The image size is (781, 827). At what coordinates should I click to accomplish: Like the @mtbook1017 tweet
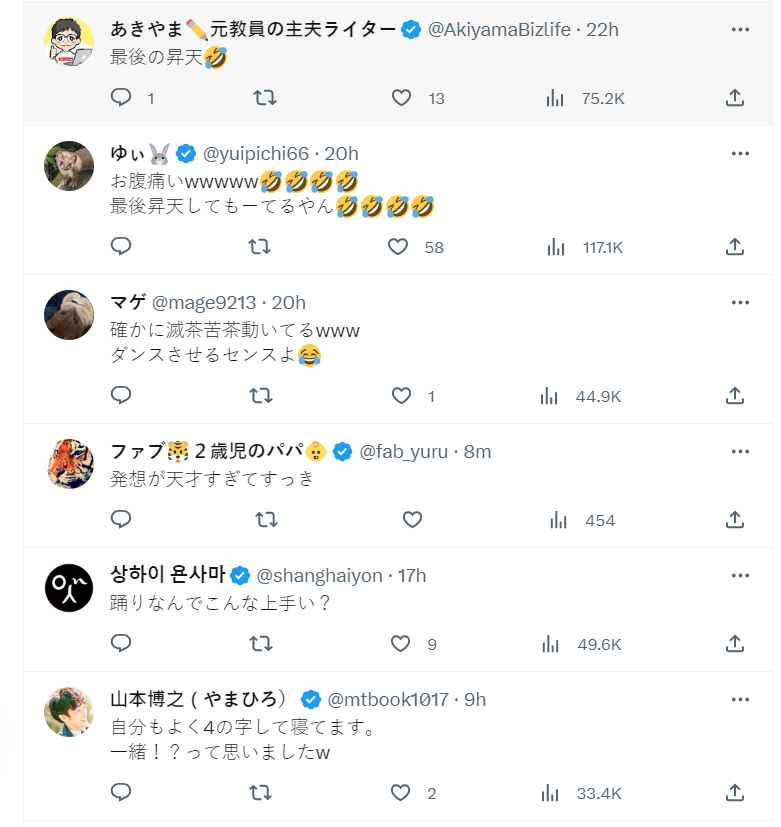(401, 792)
